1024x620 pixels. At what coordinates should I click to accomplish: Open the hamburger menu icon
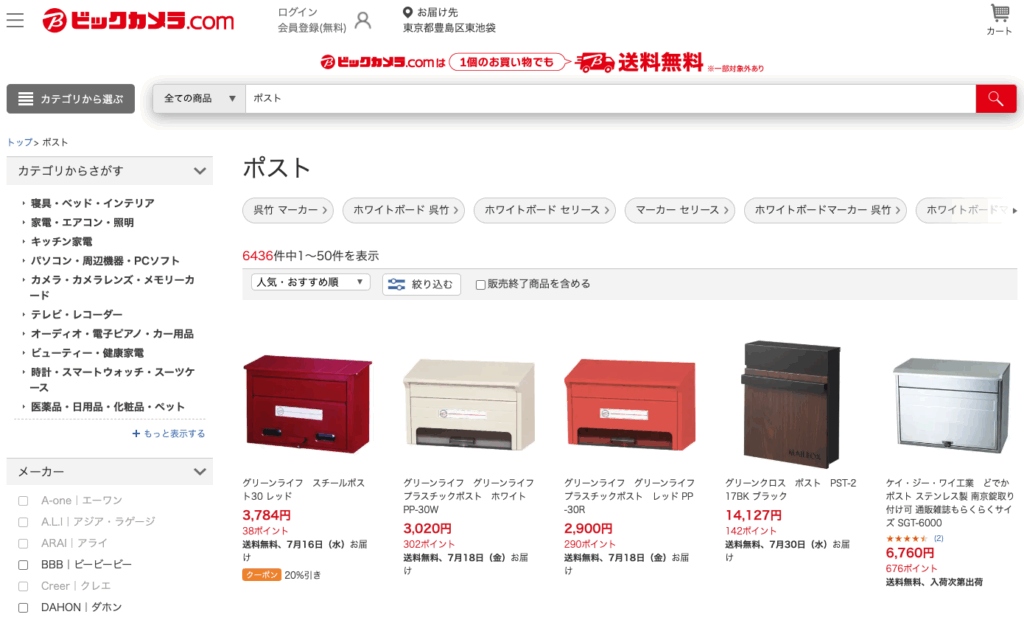pyautogui.click(x=15, y=20)
